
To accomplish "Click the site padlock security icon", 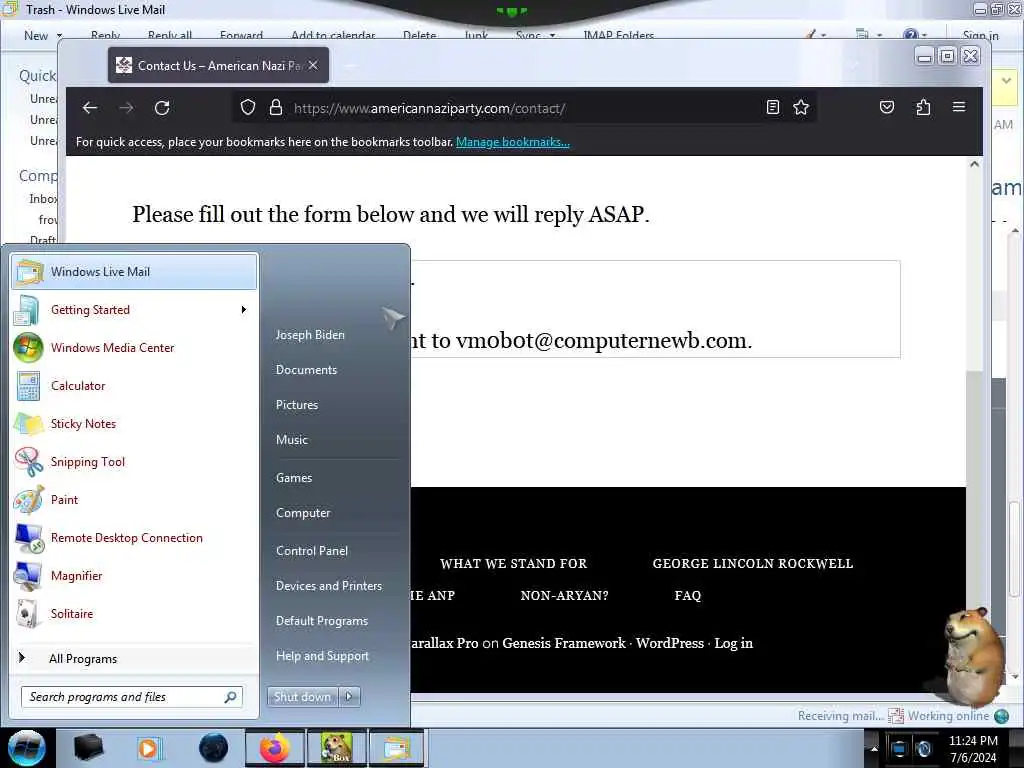I will pyautogui.click(x=276, y=107).
